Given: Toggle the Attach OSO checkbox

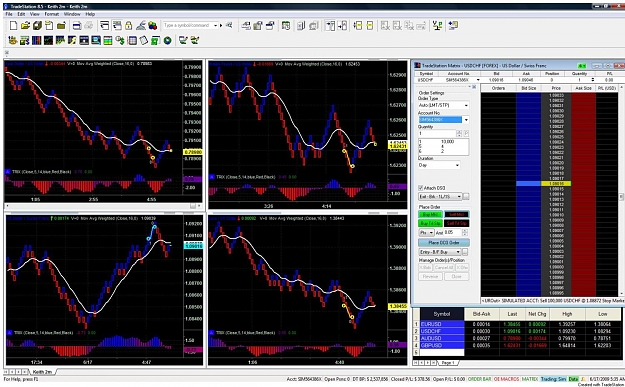Looking at the screenshot, I should point(421,188).
